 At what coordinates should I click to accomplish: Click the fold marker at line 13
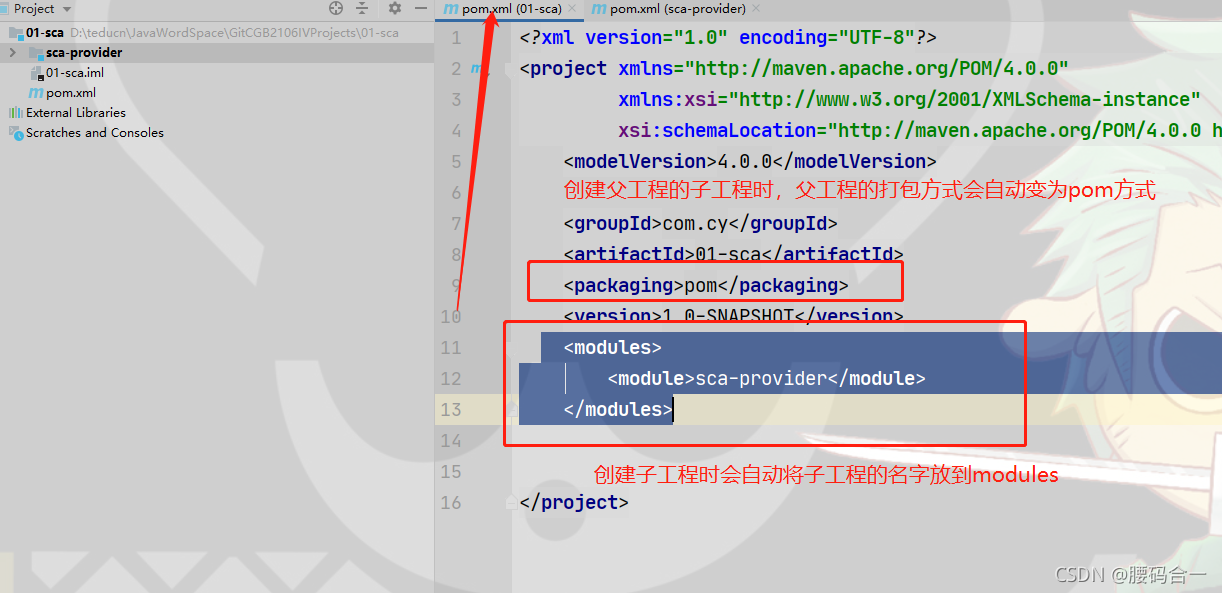click(x=512, y=409)
